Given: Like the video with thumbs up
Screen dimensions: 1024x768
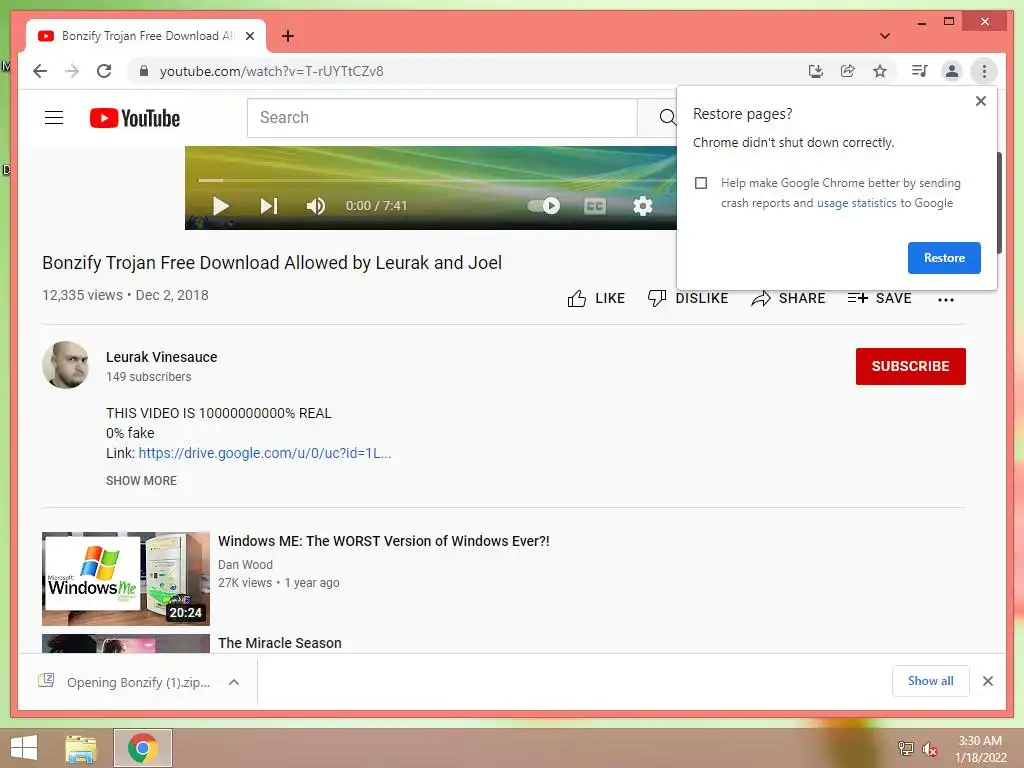Looking at the screenshot, I should click(x=596, y=298).
